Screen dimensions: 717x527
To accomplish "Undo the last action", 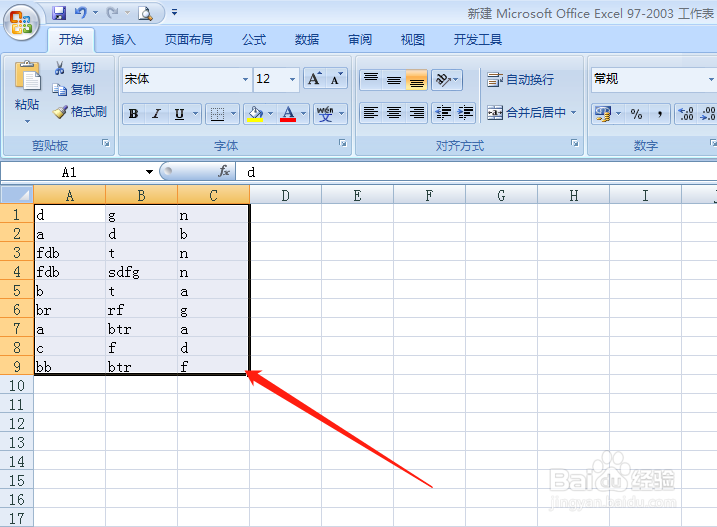I will pos(80,13).
